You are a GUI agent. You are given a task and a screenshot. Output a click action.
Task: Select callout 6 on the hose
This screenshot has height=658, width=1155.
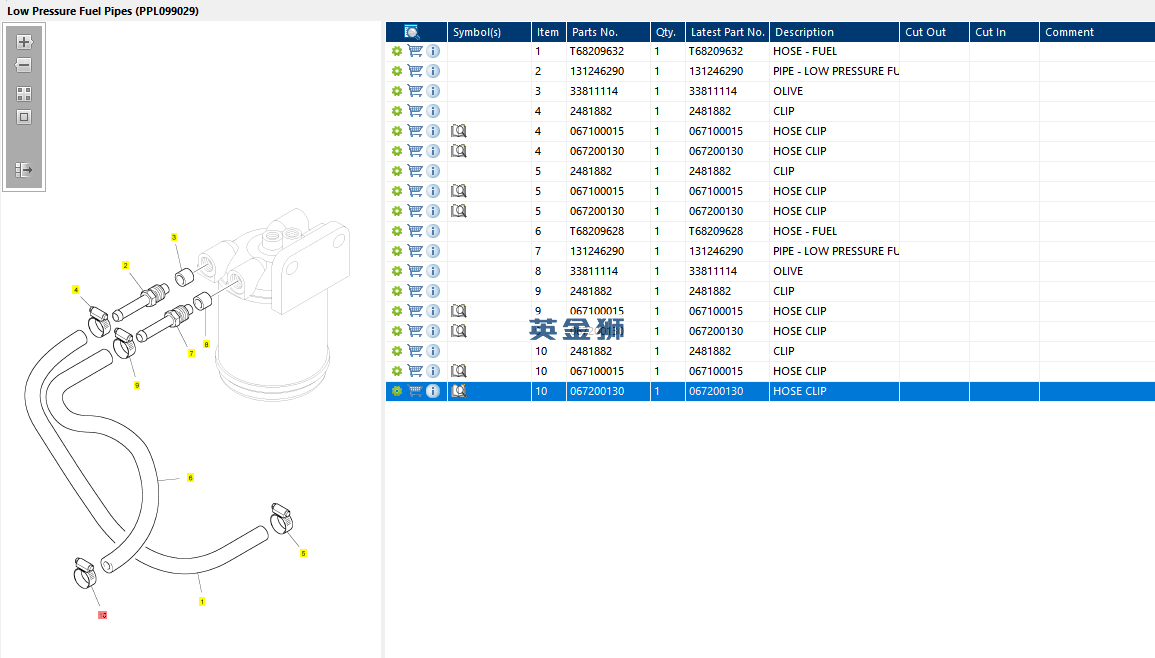click(190, 477)
